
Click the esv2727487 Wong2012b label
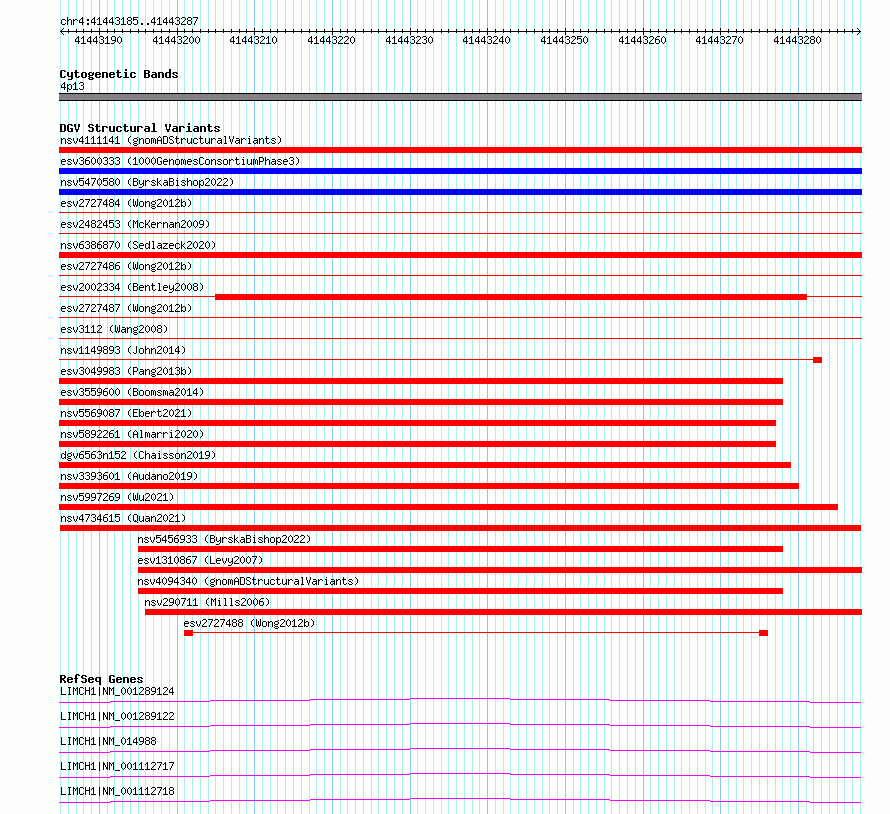126,308
